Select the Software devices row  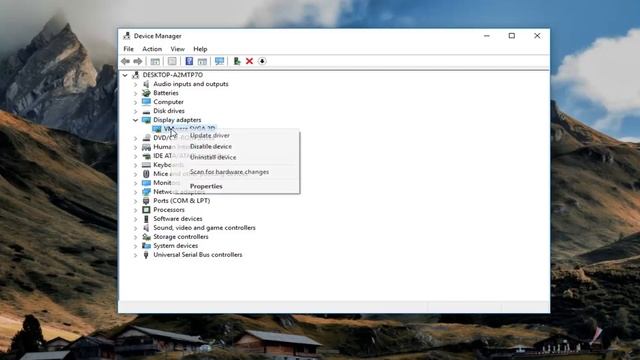[x=178, y=219]
